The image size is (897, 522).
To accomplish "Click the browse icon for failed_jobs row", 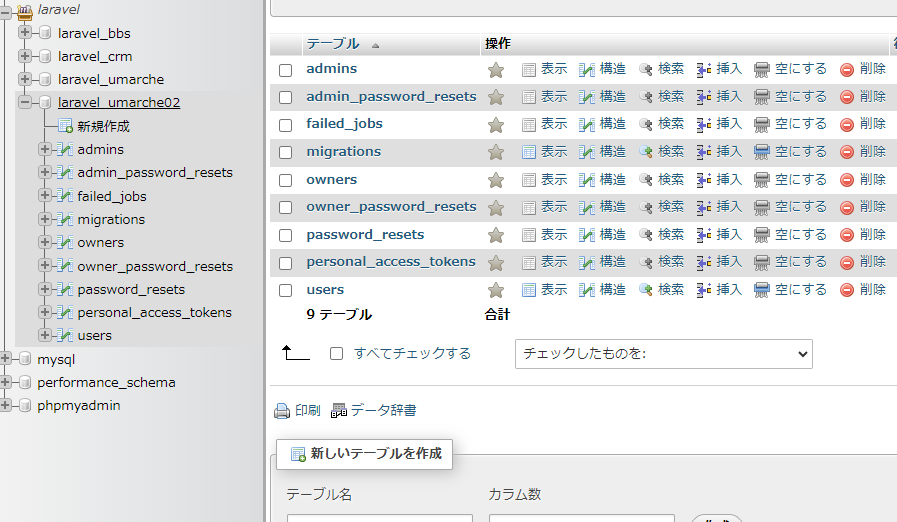I will (529, 125).
